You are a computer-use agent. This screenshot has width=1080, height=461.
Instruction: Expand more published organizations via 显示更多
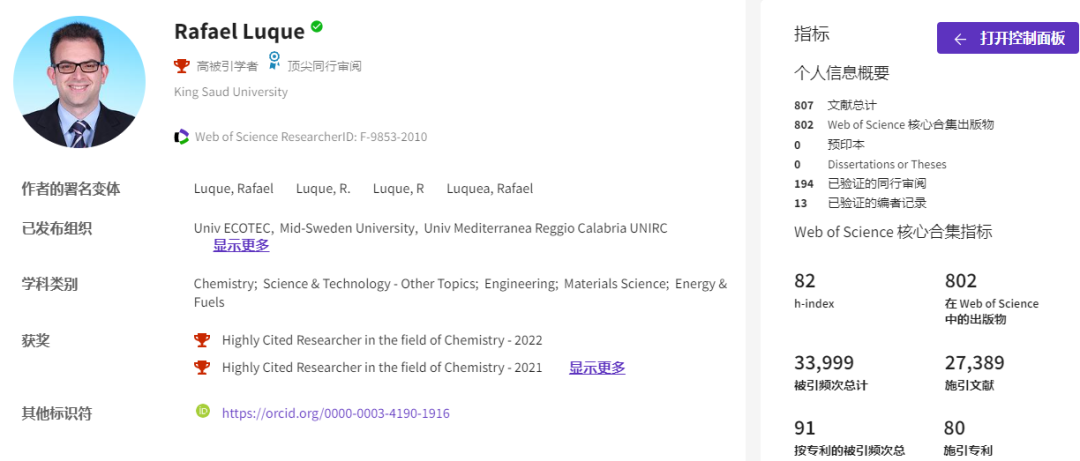[241, 245]
